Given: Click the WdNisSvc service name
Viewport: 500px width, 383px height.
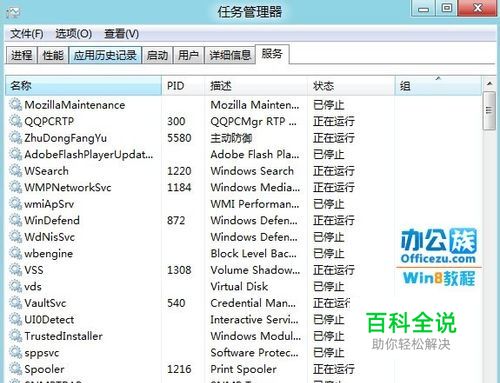Looking at the screenshot, I should coord(50,237).
